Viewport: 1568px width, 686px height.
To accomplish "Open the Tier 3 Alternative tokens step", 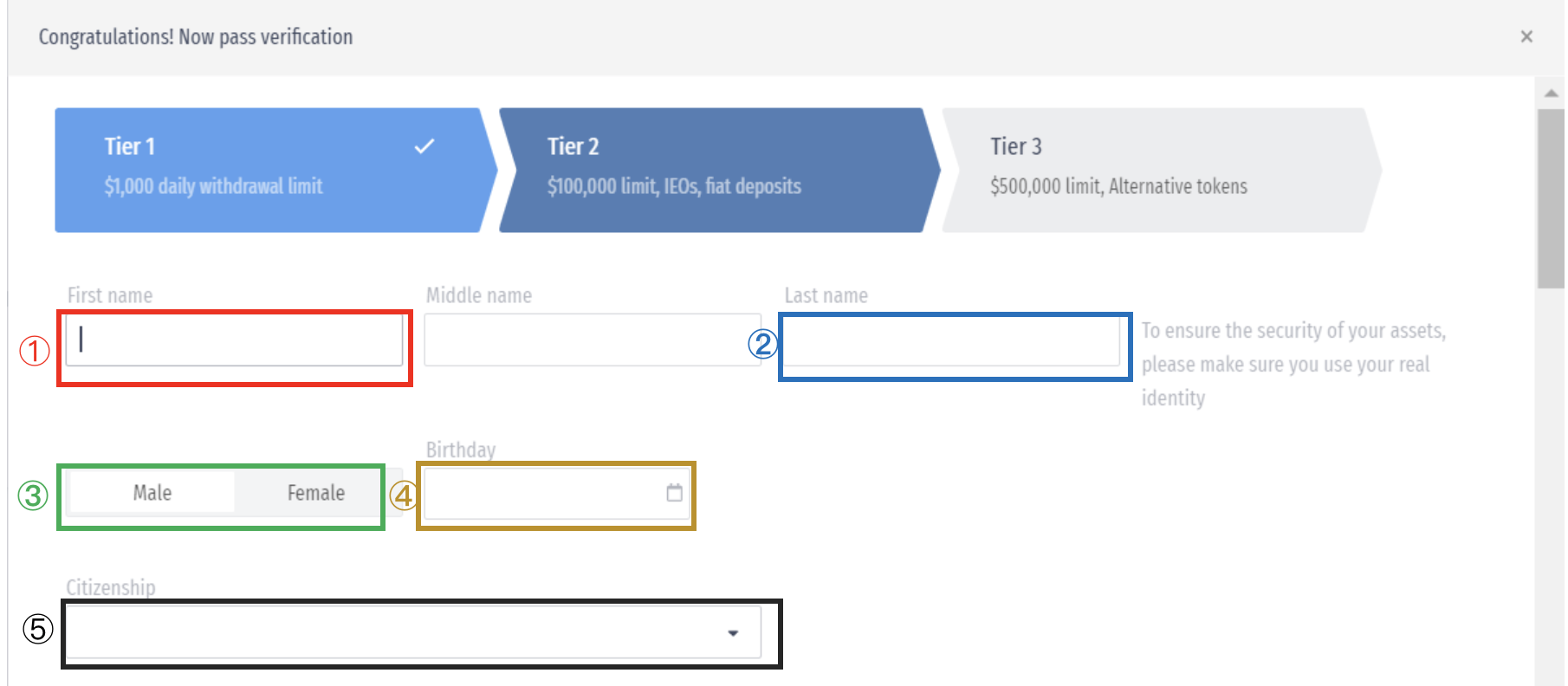I will (x=1152, y=170).
